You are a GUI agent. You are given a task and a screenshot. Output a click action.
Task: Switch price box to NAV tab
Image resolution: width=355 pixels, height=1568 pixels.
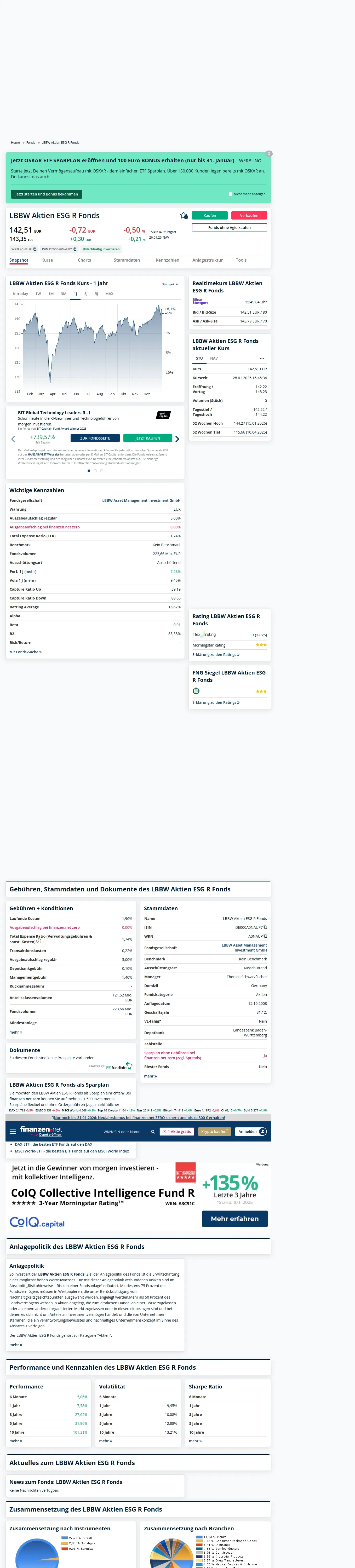pos(214,359)
